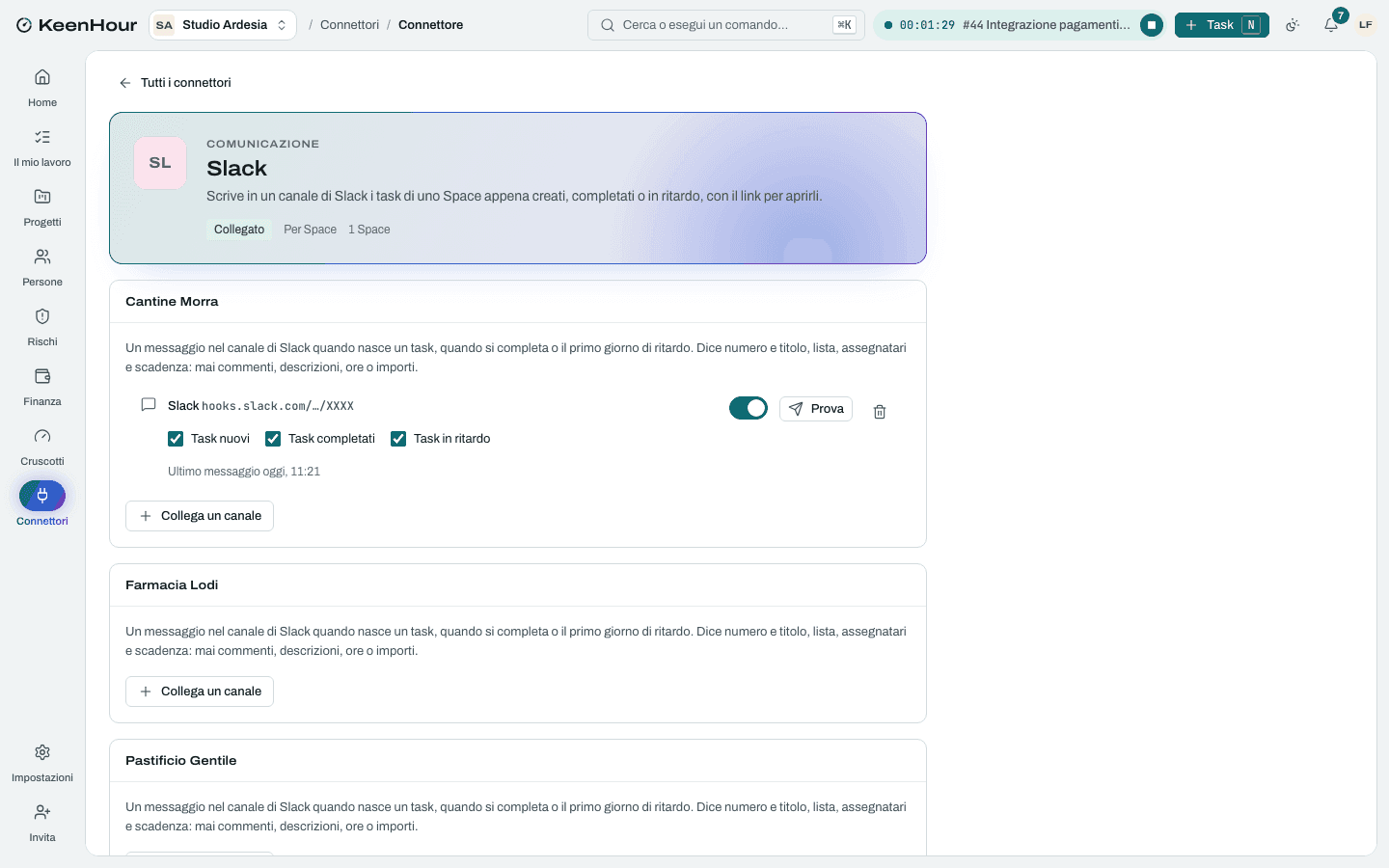The height and width of the screenshot is (868, 1389).
Task: Click the 00:01:29 timer readout
Action: coord(927,25)
